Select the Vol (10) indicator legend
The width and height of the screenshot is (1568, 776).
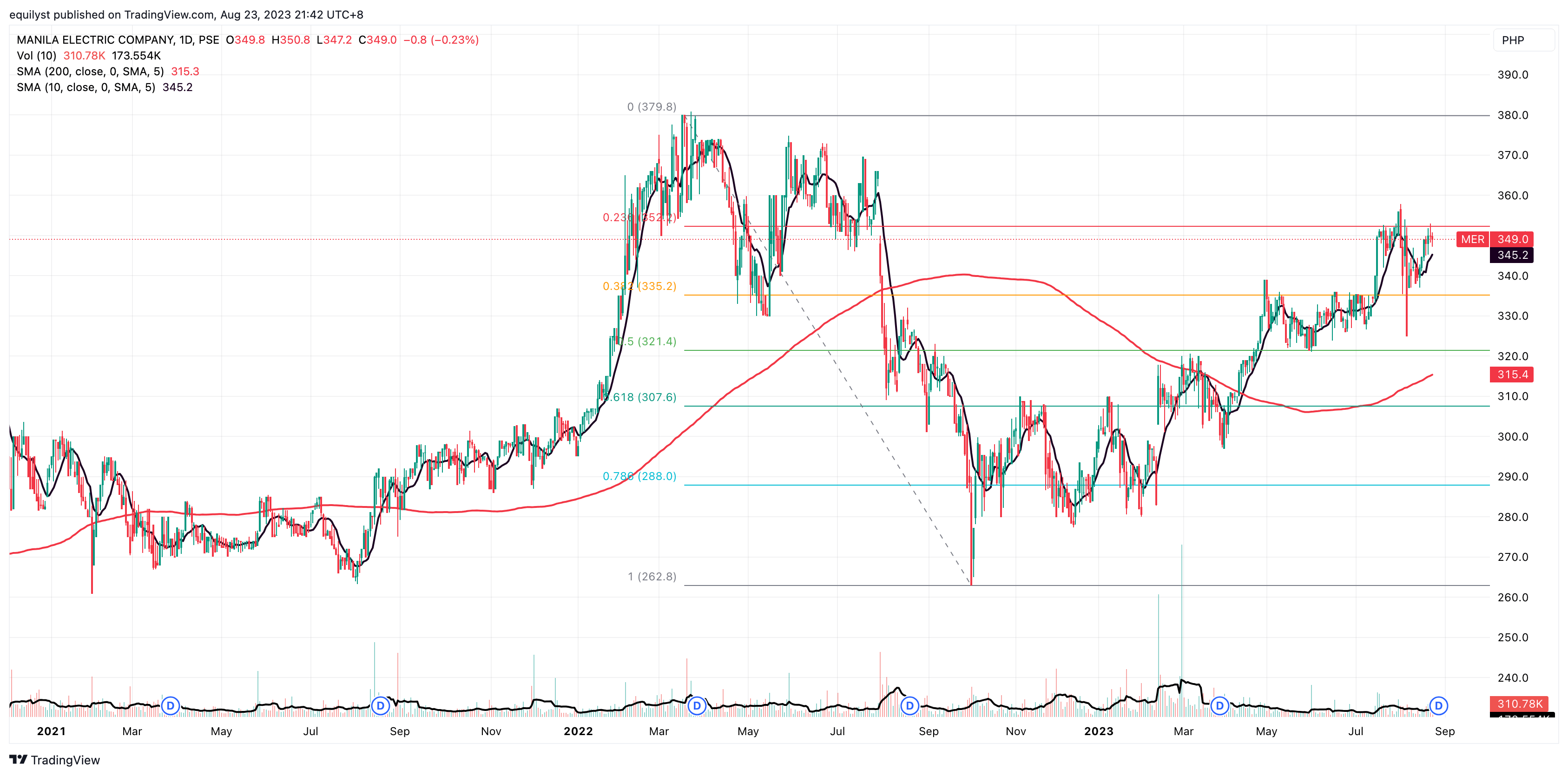coord(89,55)
